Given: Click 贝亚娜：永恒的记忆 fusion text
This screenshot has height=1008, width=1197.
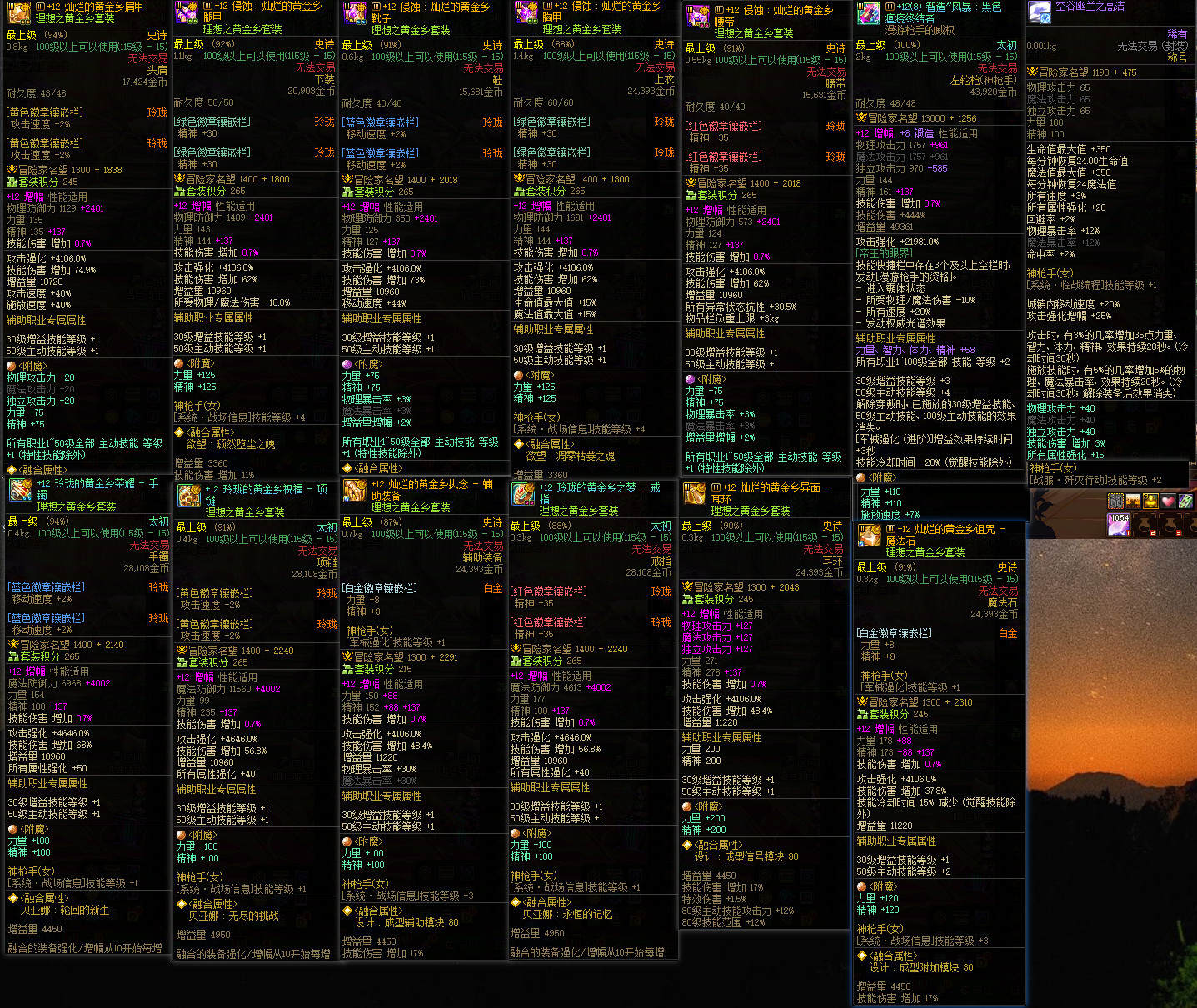Looking at the screenshot, I should (567, 914).
